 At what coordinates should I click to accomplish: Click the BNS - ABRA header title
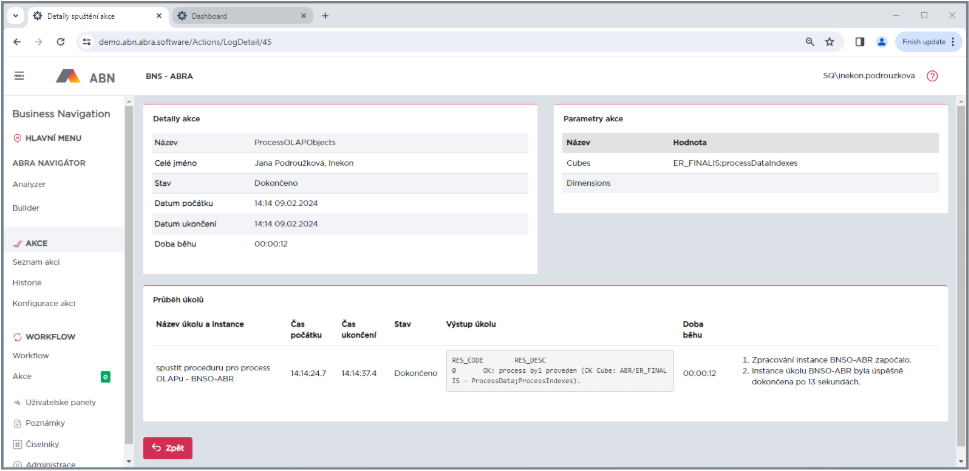tap(169, 76)
